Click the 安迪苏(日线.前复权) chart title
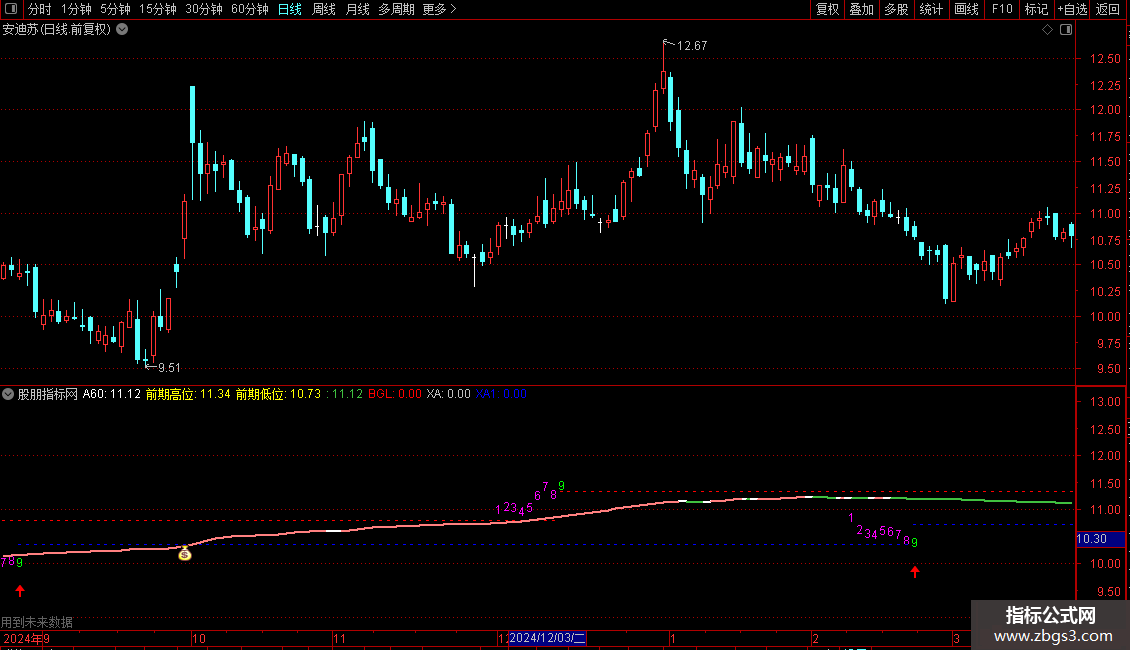The image size is (1130, 650). point(57,30)
